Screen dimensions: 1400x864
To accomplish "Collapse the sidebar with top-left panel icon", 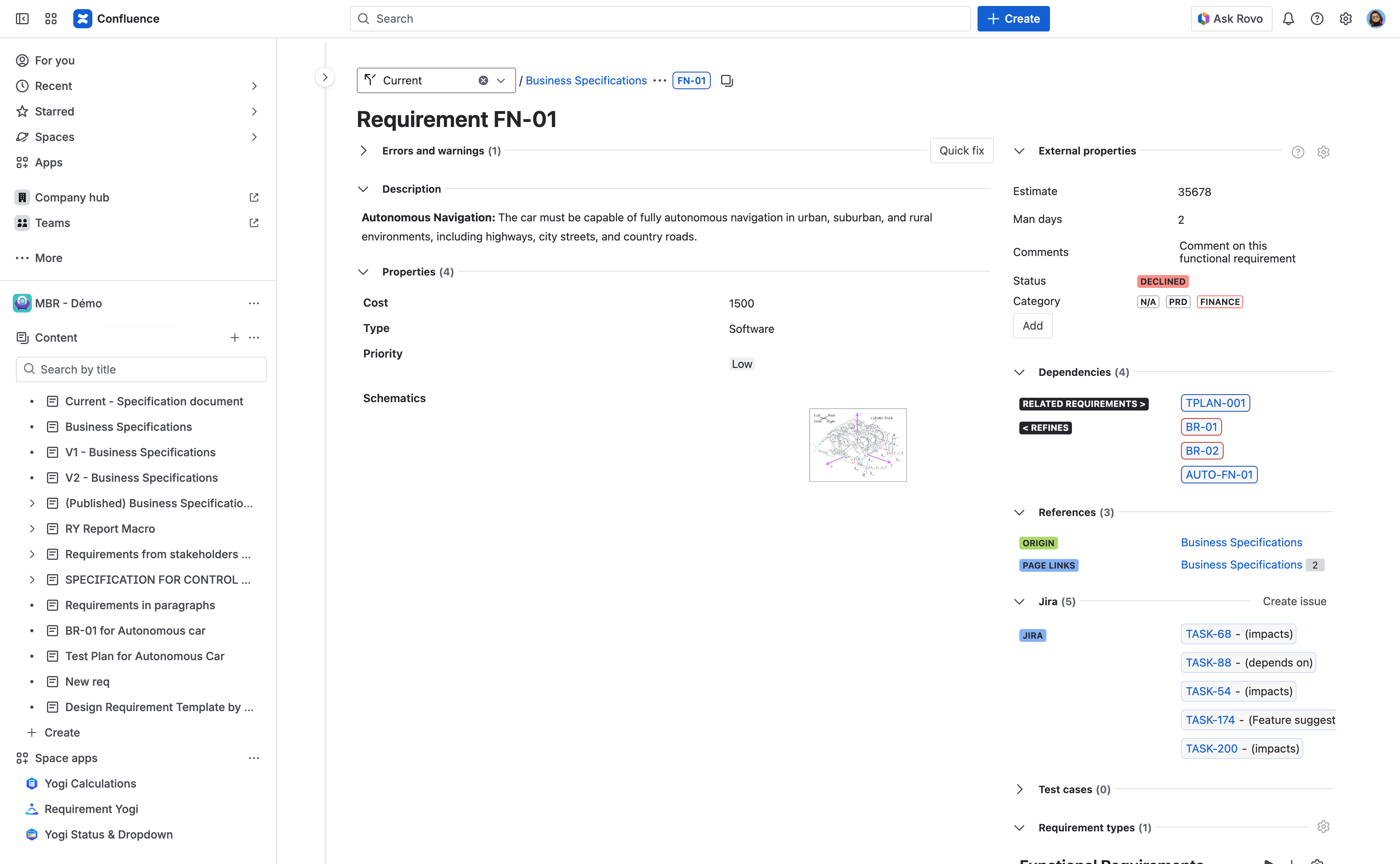I will pos(22,19).
